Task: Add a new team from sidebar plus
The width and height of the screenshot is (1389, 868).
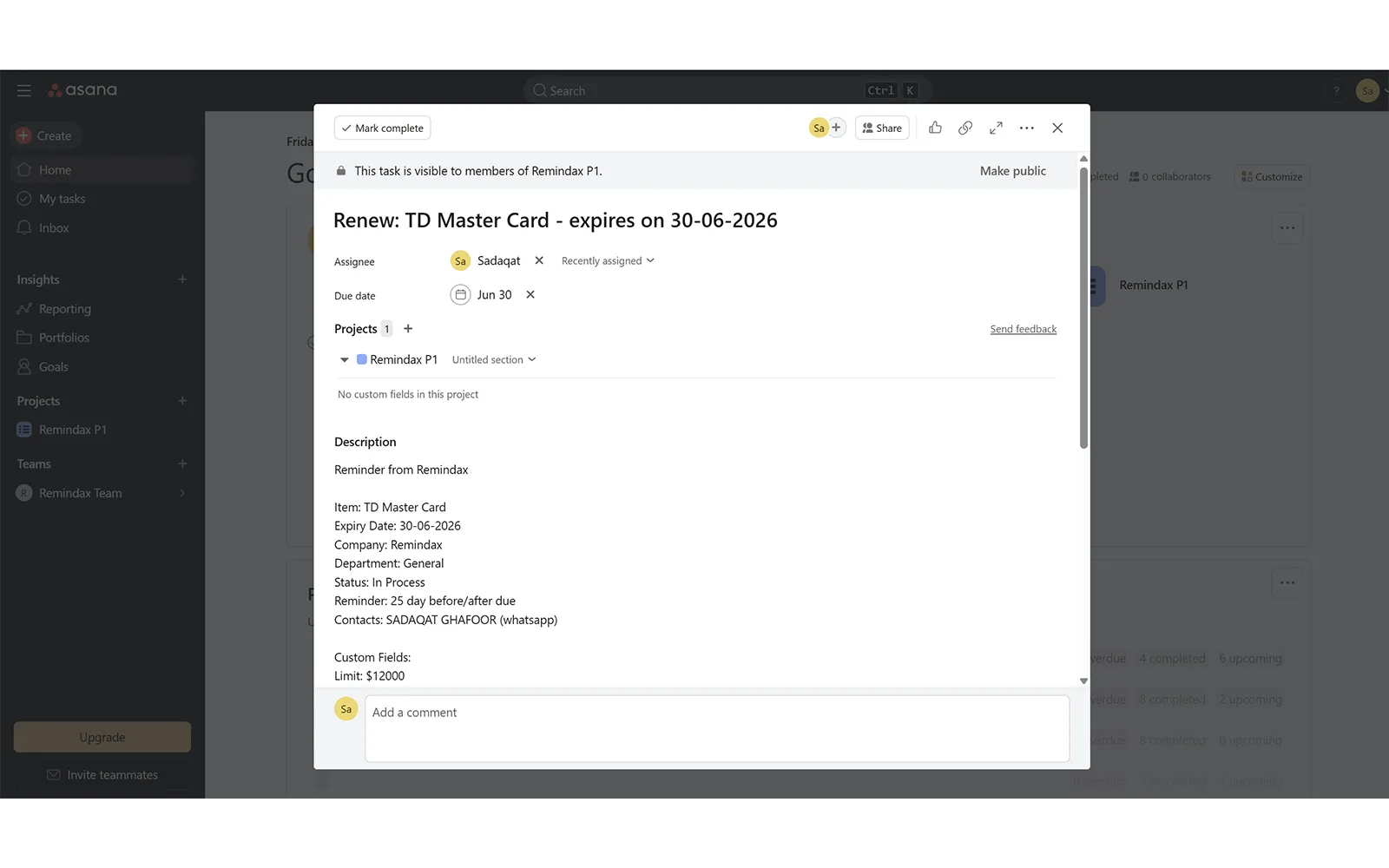Action: pyautogui.click(x=182, y=464)
